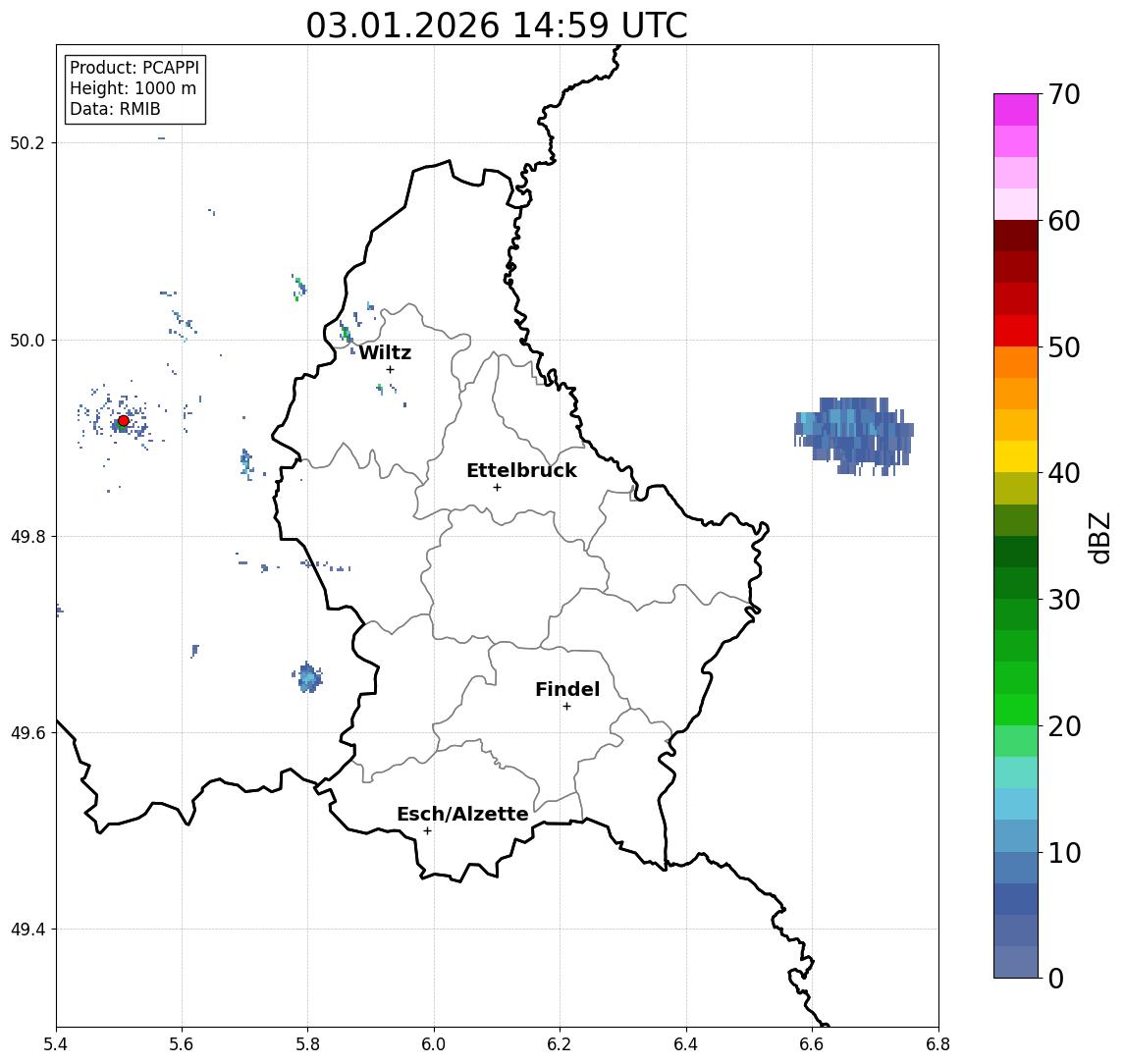
Task: Click the latitude axis label 49.4
Action: (27, 930)
